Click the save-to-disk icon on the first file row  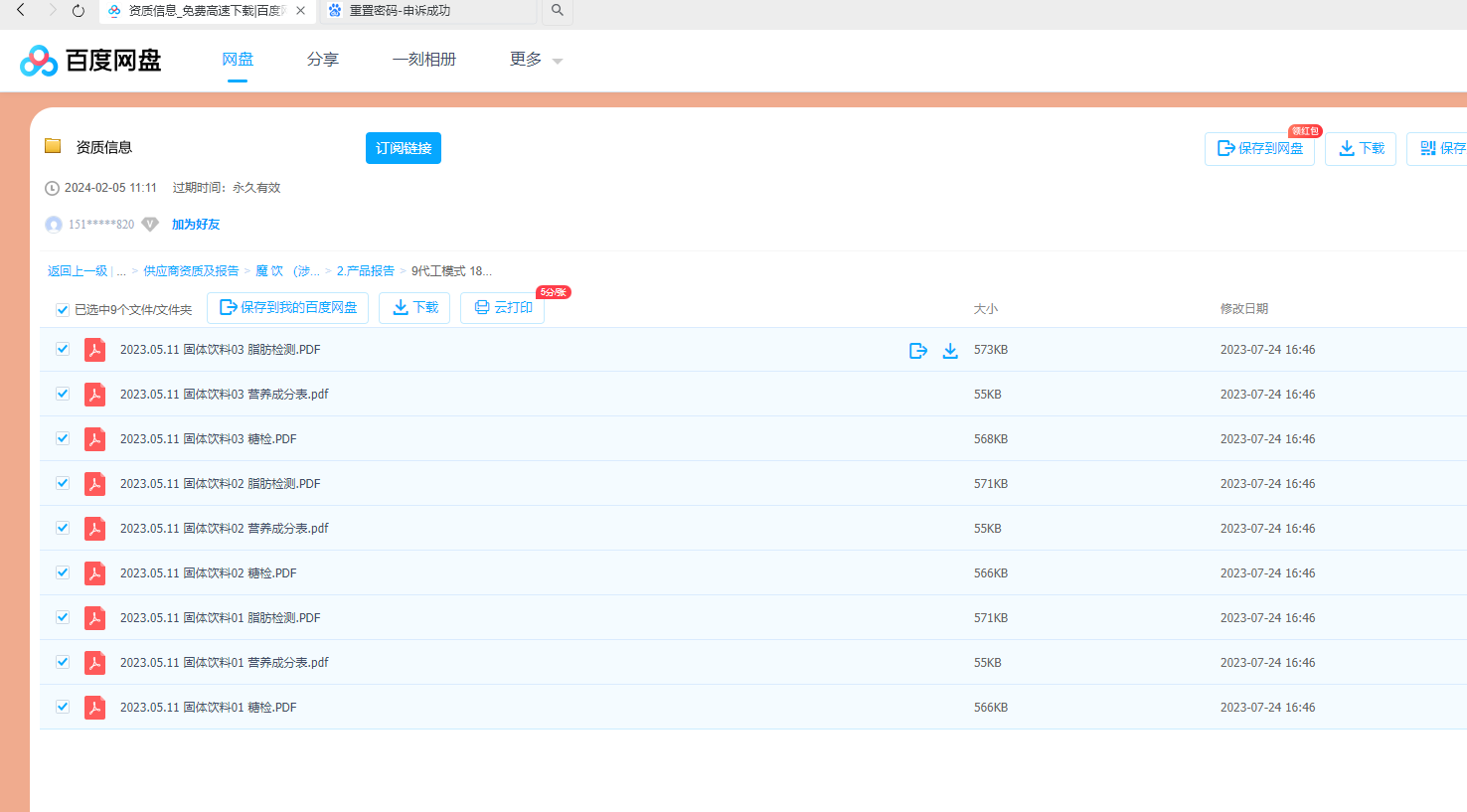point(918,351)
